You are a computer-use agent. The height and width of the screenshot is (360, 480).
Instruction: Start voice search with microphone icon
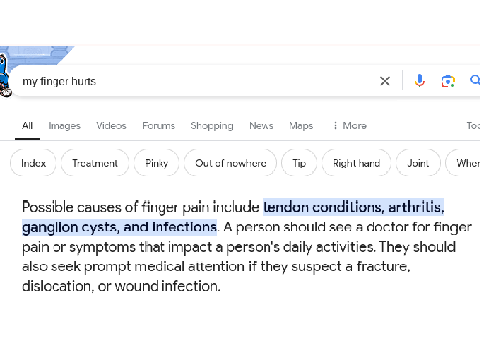coord(420,81)
